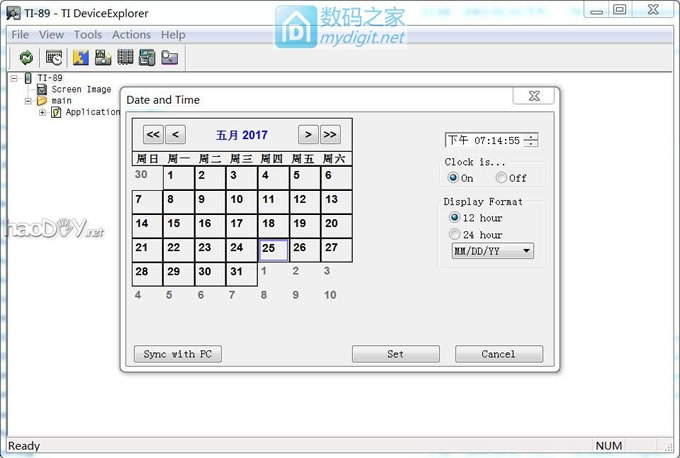Screen dimensions: 680x458
Task: Turn the clock Off
Action: point(501,178)
